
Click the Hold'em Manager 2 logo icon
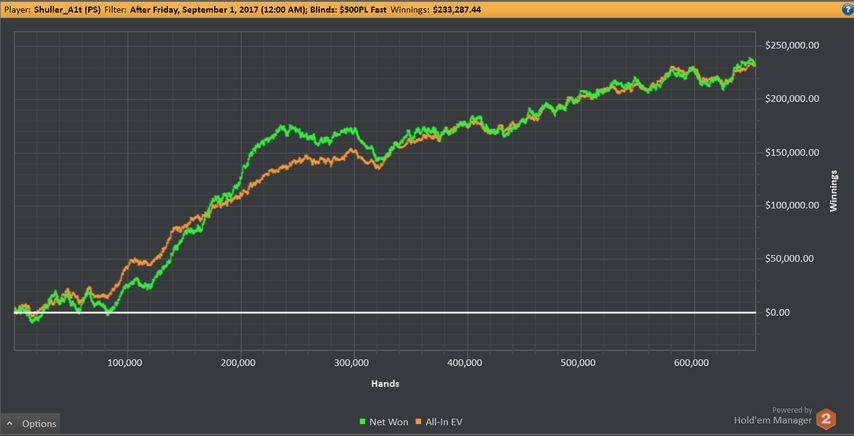[826, 418]
